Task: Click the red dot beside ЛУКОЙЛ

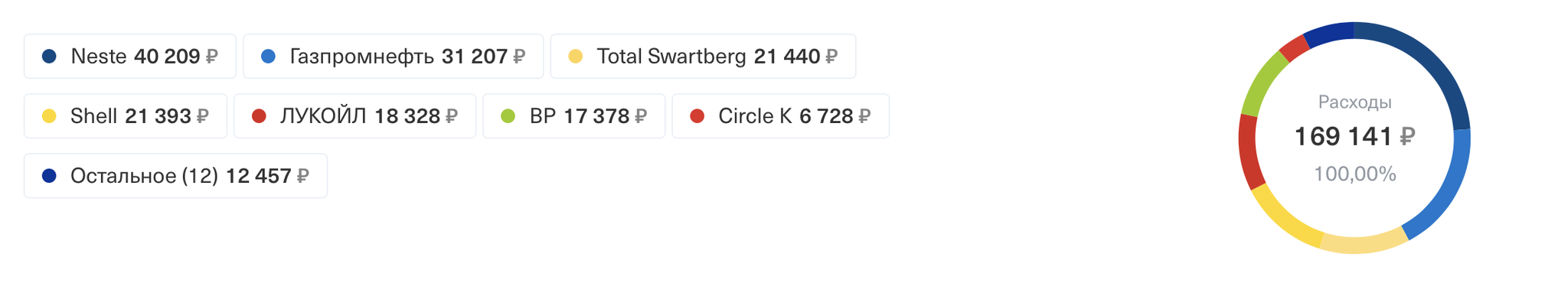Action: pyautogui.click(x=259, y=116)
